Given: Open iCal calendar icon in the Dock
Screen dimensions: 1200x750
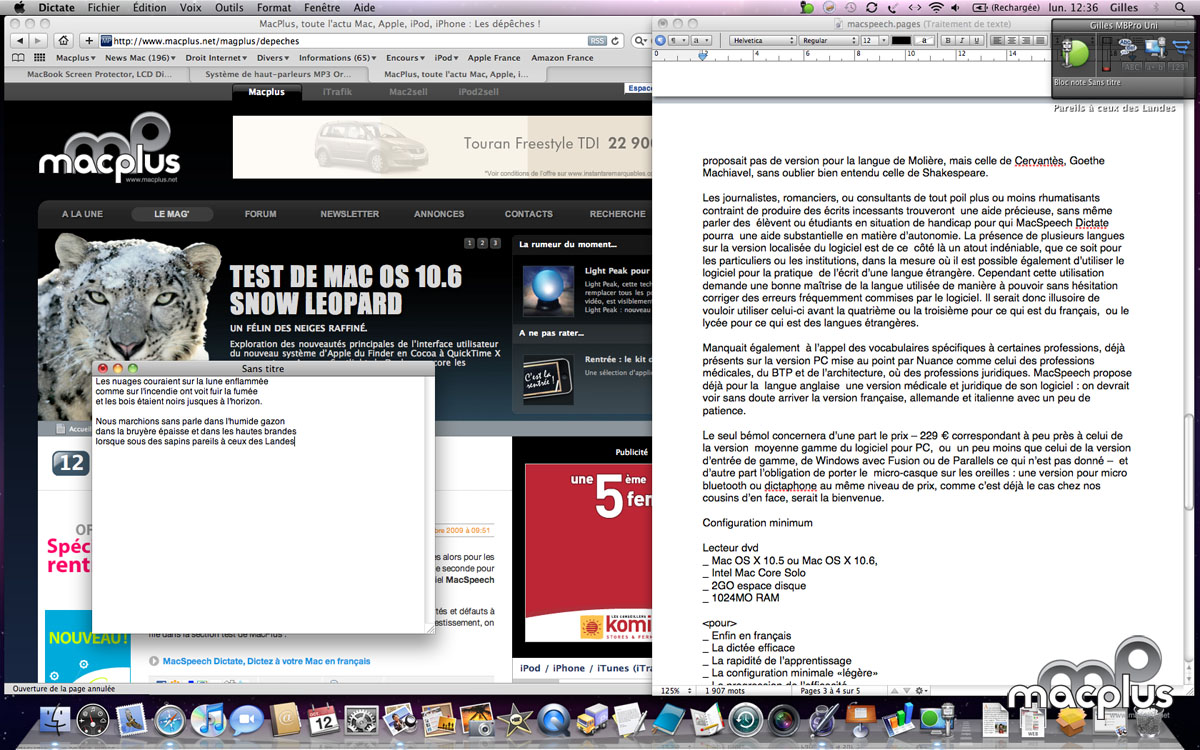Looking at the screenshot, I should pos(323,720).
